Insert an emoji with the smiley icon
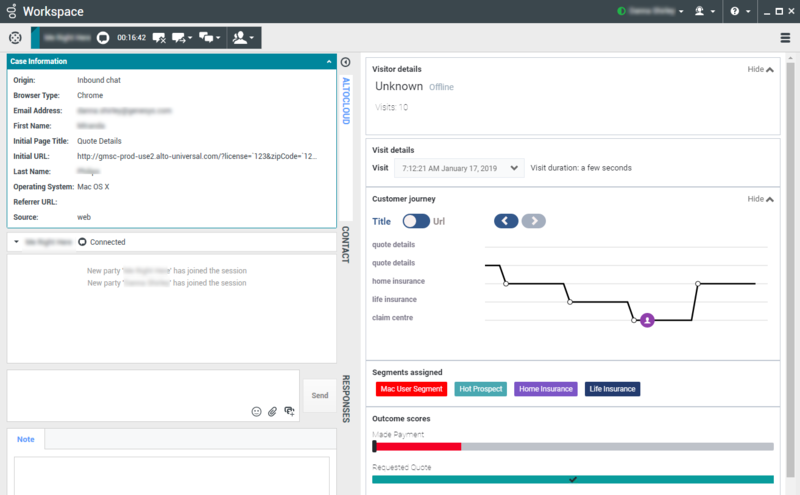800x495 pixels. (257, 411)
